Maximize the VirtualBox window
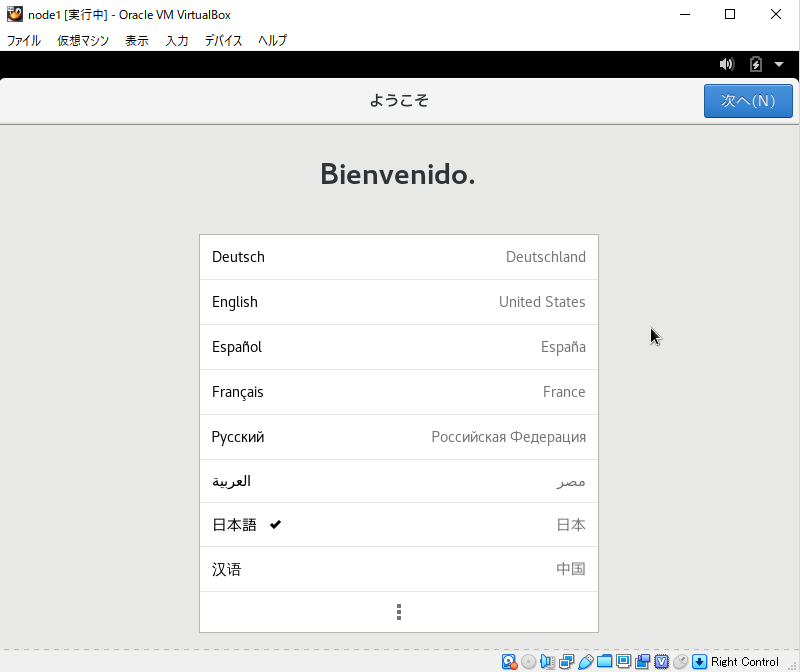The image size is (800, 672). tap(730, 14)
